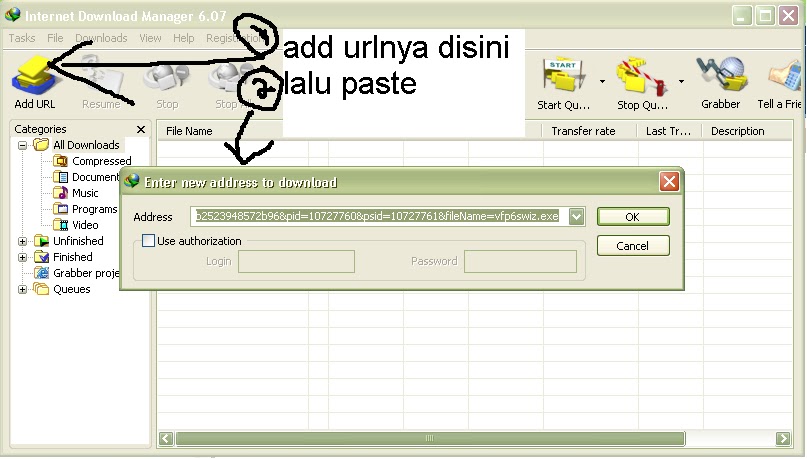Open the Grabber tool
The width and height of the screenshot is (807, 459).
pyautogui.click(x=721, y=82)
